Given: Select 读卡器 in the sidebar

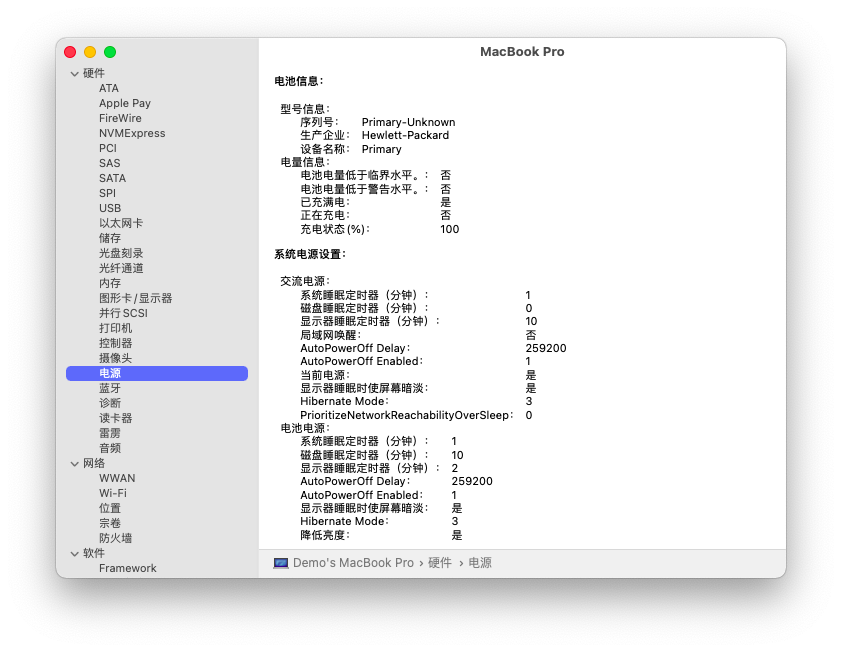Looking at the screenshot, I should (x=115, y=418).
